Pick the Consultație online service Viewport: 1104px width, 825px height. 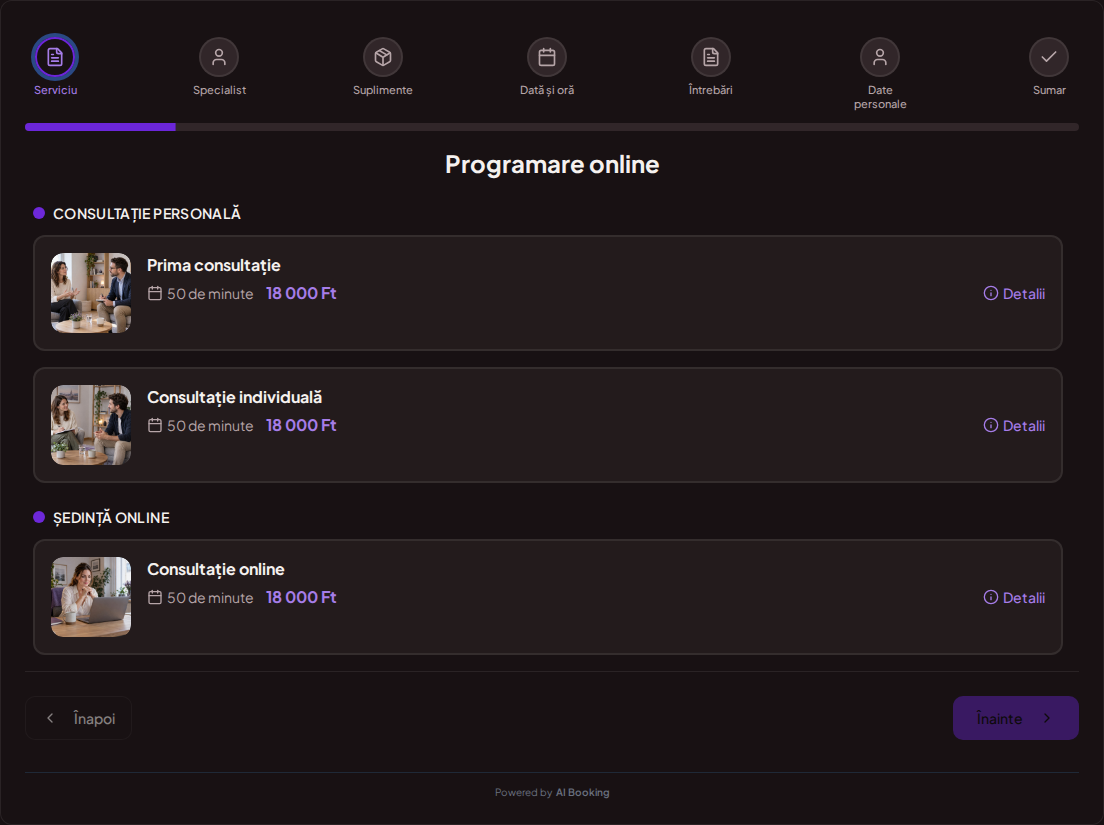coord(548,597)
